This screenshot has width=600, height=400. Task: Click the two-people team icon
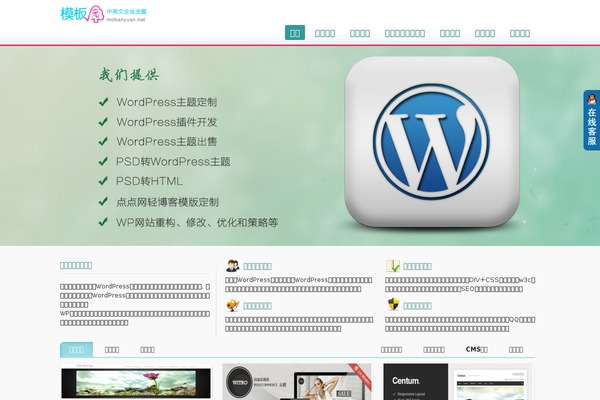(x=232, y=265)
